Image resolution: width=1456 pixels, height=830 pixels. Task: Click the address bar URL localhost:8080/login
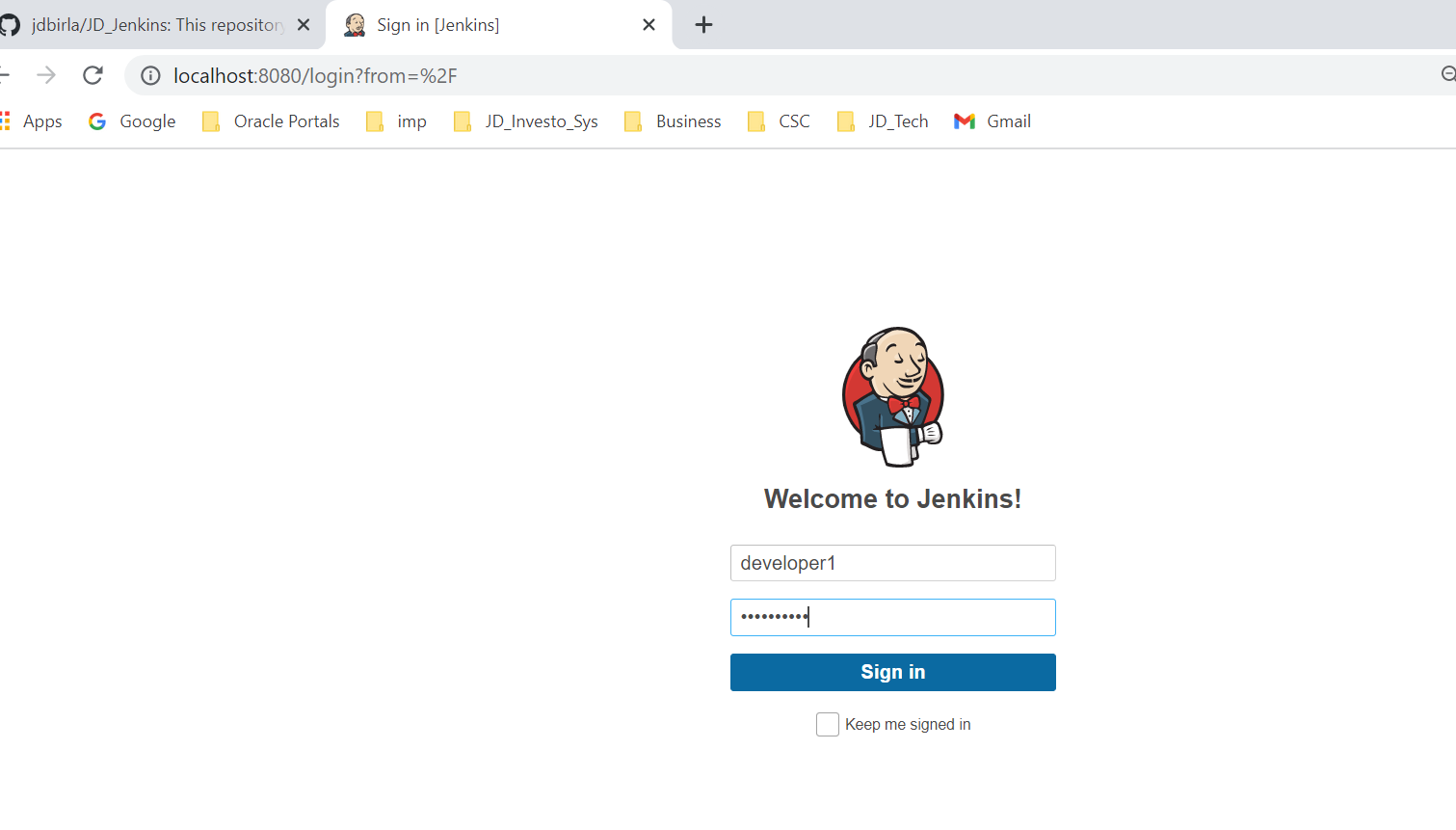(315, 75)
